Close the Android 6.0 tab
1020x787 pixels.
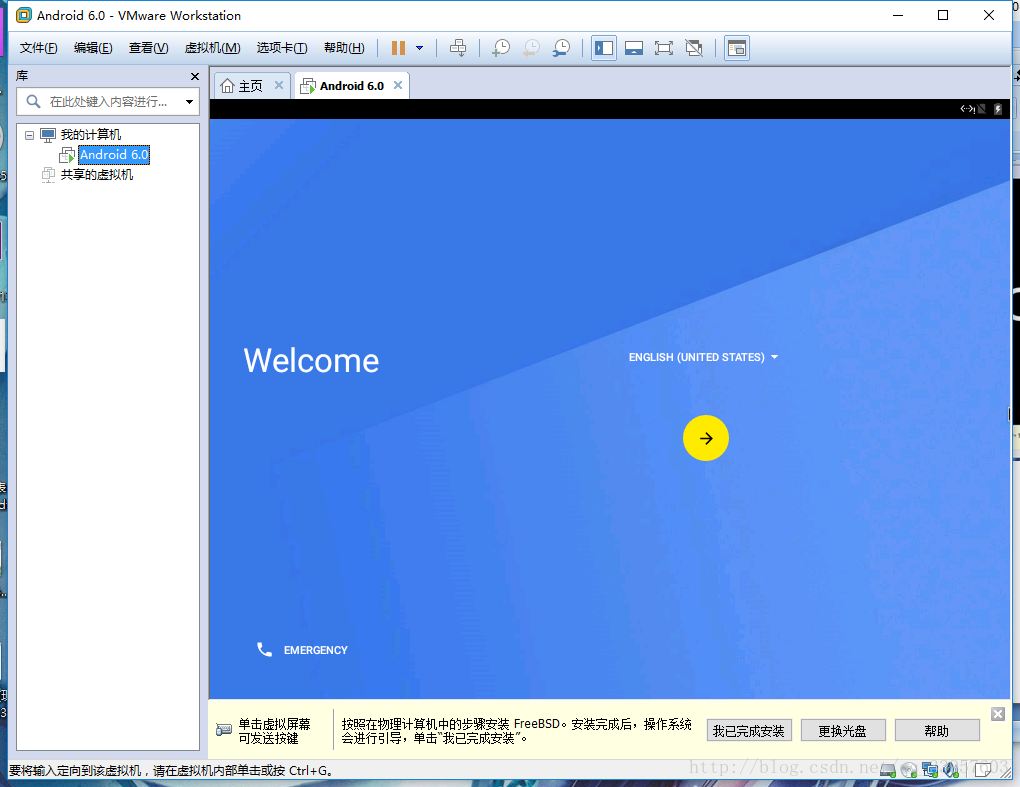[x=397, y=85]
